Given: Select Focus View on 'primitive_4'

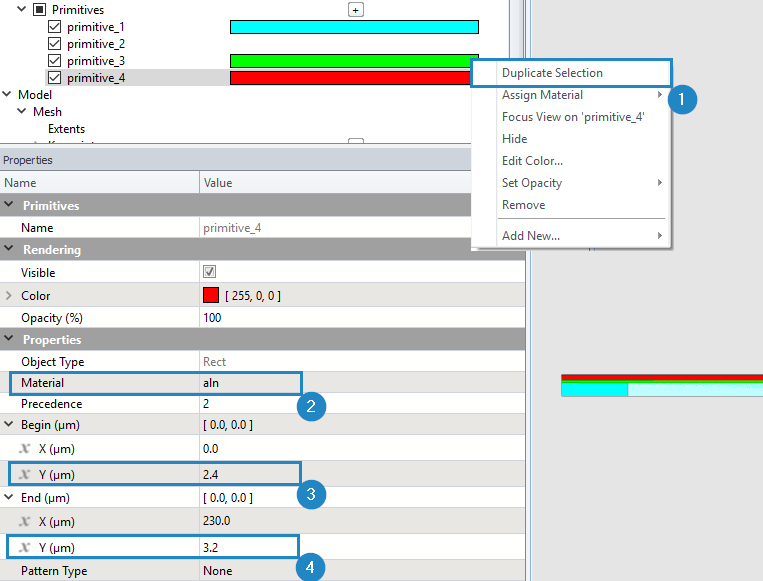Looking at the screenshot, I should click(x=571, y=117).
